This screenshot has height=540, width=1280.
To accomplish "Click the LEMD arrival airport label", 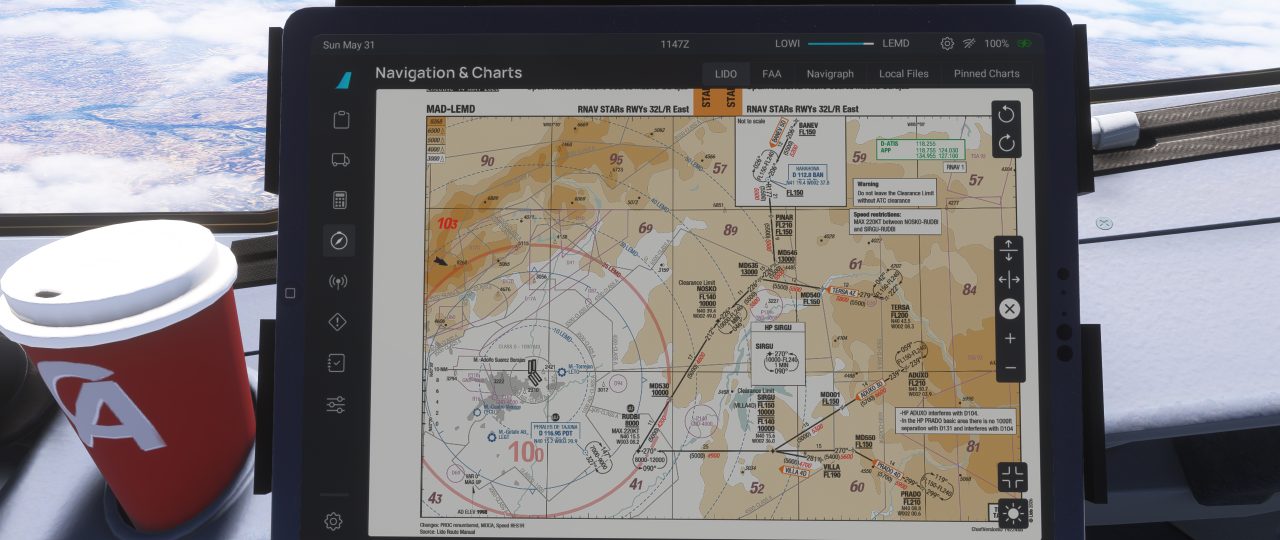I will click(896, 44).
